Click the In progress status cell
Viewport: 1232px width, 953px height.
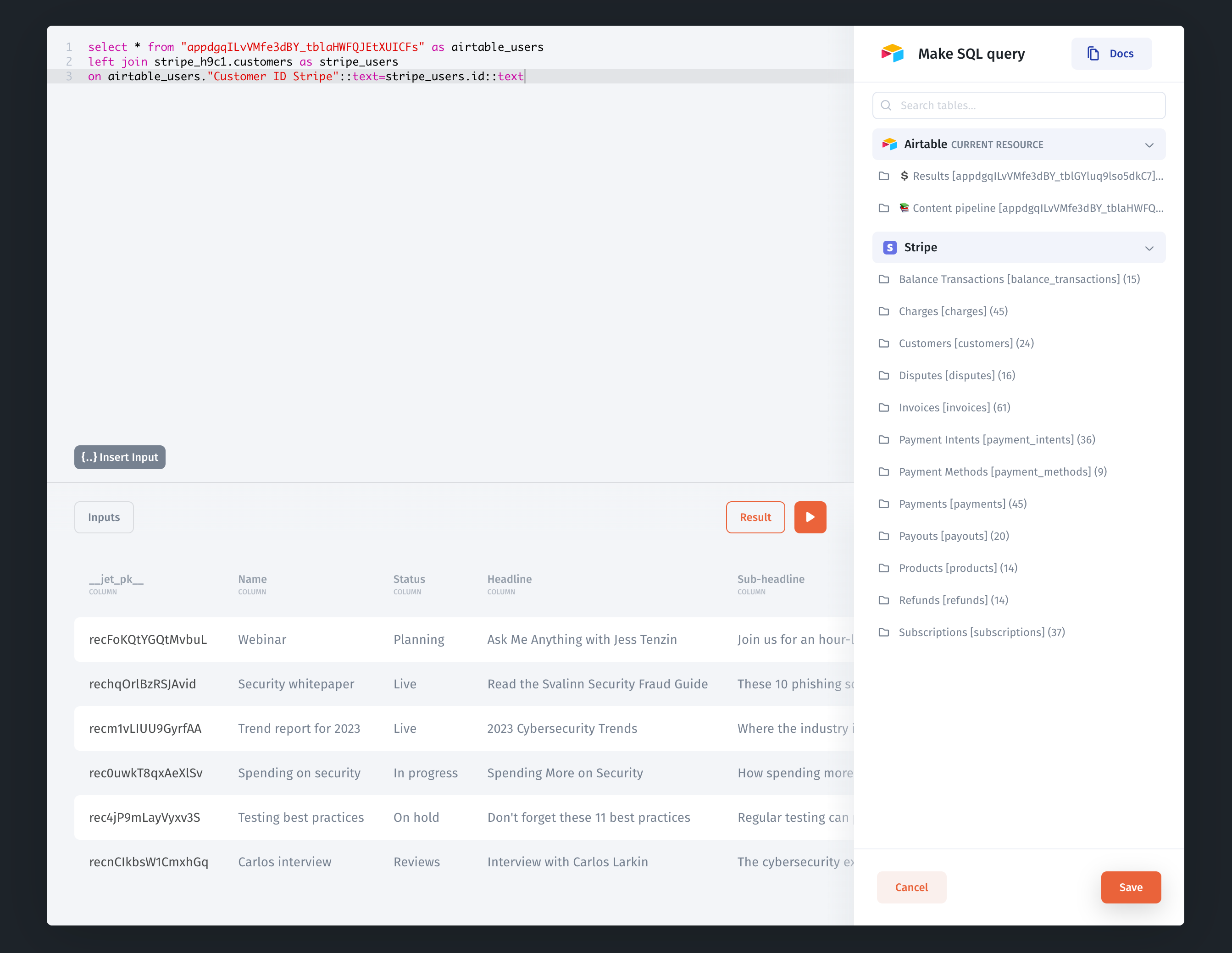click(425, 773)
